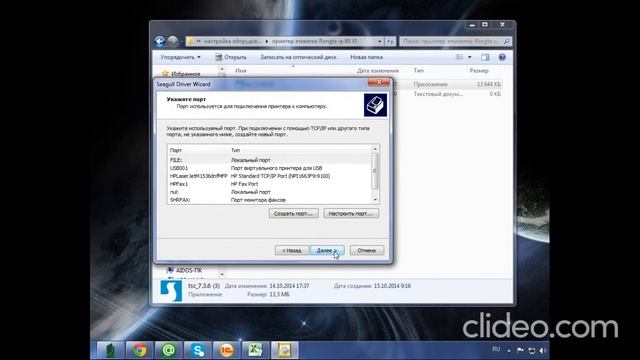640x360 pixels.
Task: Click the green app taskbar icon
Action: pos(110,350)
